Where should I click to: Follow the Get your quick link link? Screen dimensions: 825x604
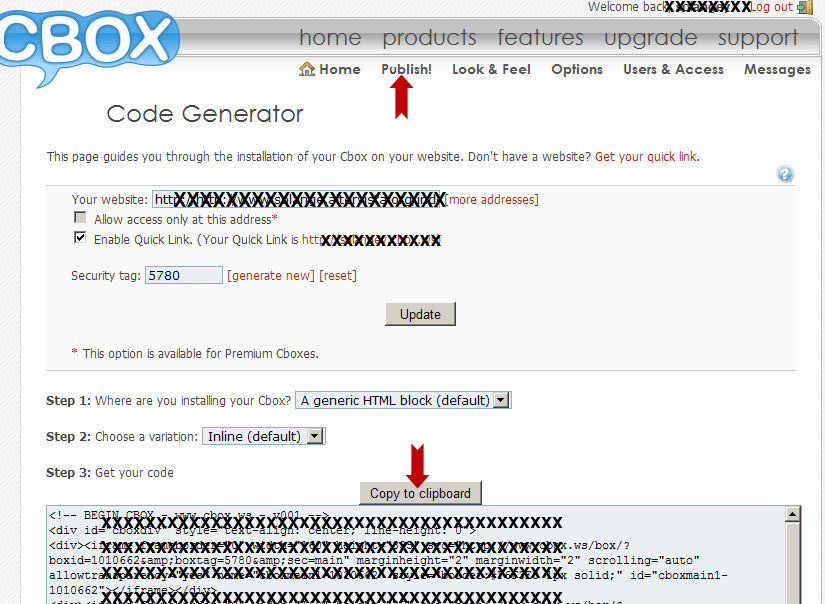coord(646,157)
